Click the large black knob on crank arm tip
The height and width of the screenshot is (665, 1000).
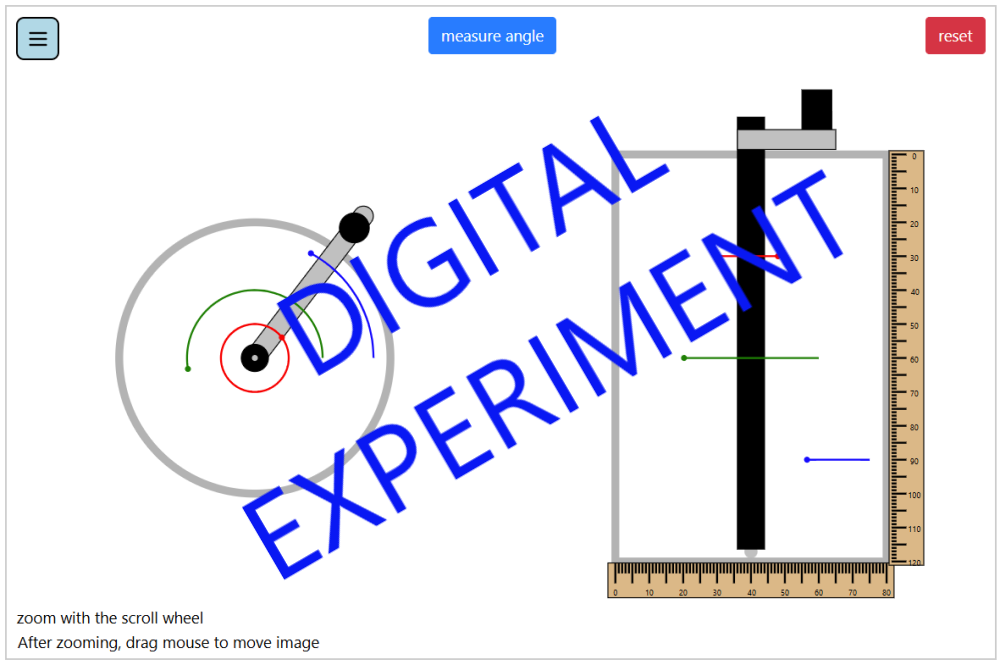point(354,228)
